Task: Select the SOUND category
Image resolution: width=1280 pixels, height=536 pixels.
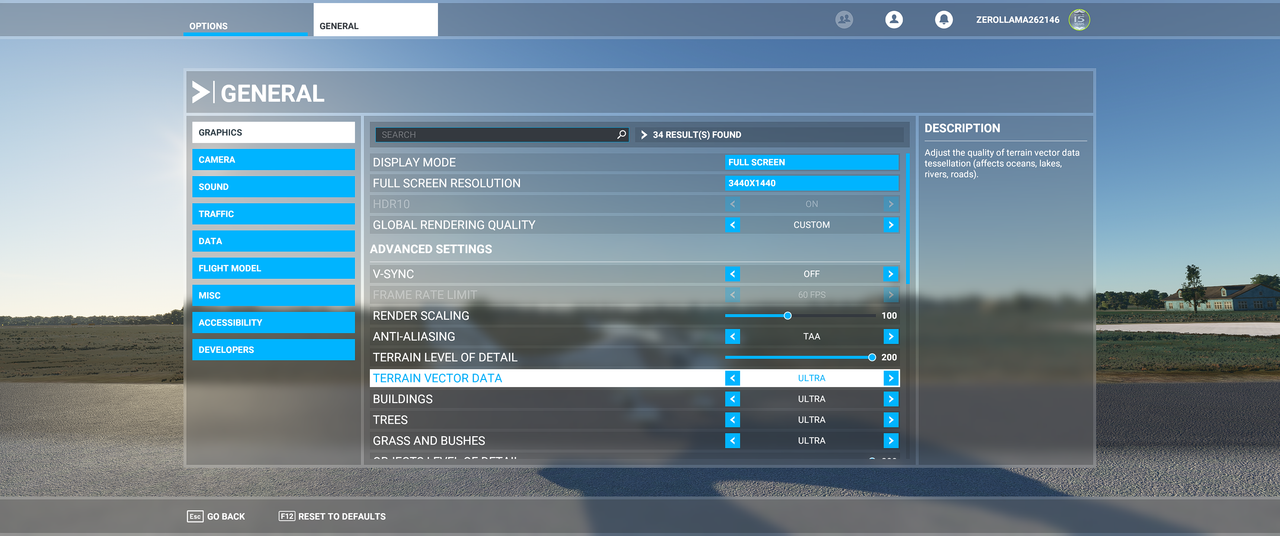Action: tap(273, 187)
